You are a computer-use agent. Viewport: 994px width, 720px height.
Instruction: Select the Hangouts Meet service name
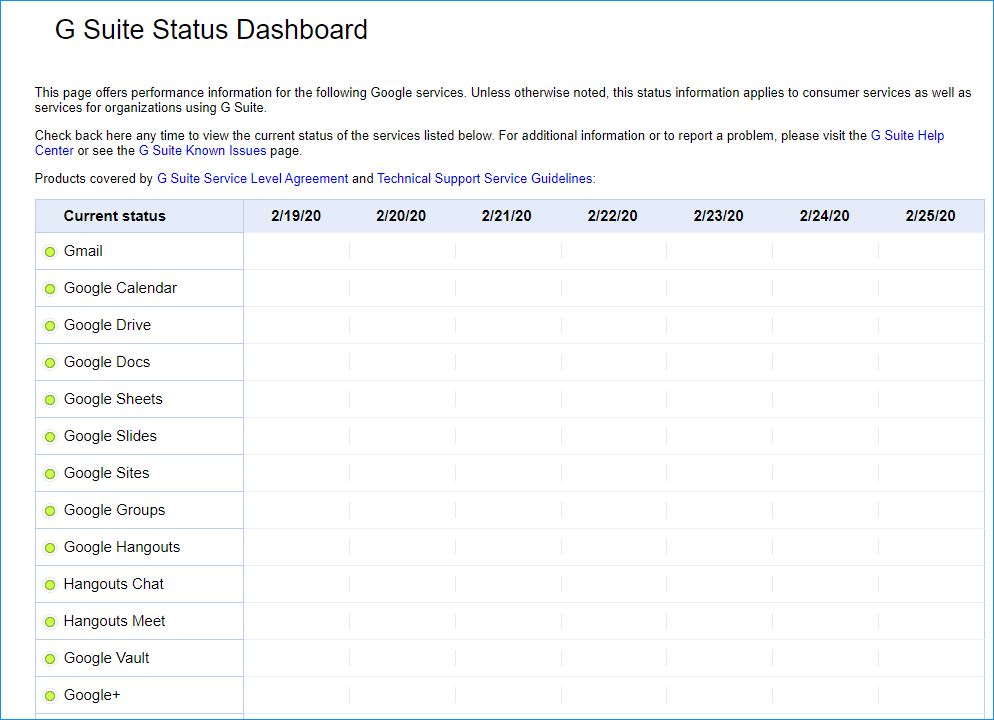point(114,621)
